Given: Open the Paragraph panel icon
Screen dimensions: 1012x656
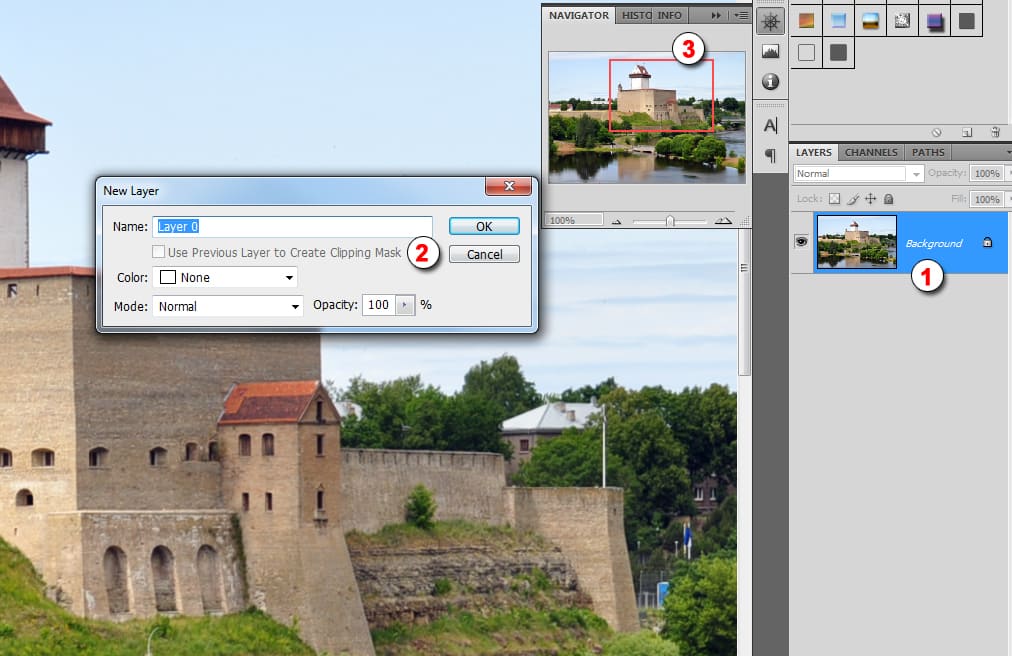Looking at the screenshot, I should tap(770, 155).
